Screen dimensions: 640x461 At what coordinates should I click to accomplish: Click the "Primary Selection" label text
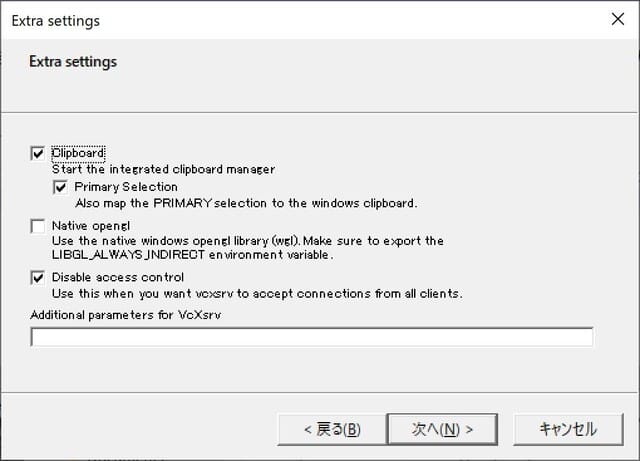(x=125, y=187)
